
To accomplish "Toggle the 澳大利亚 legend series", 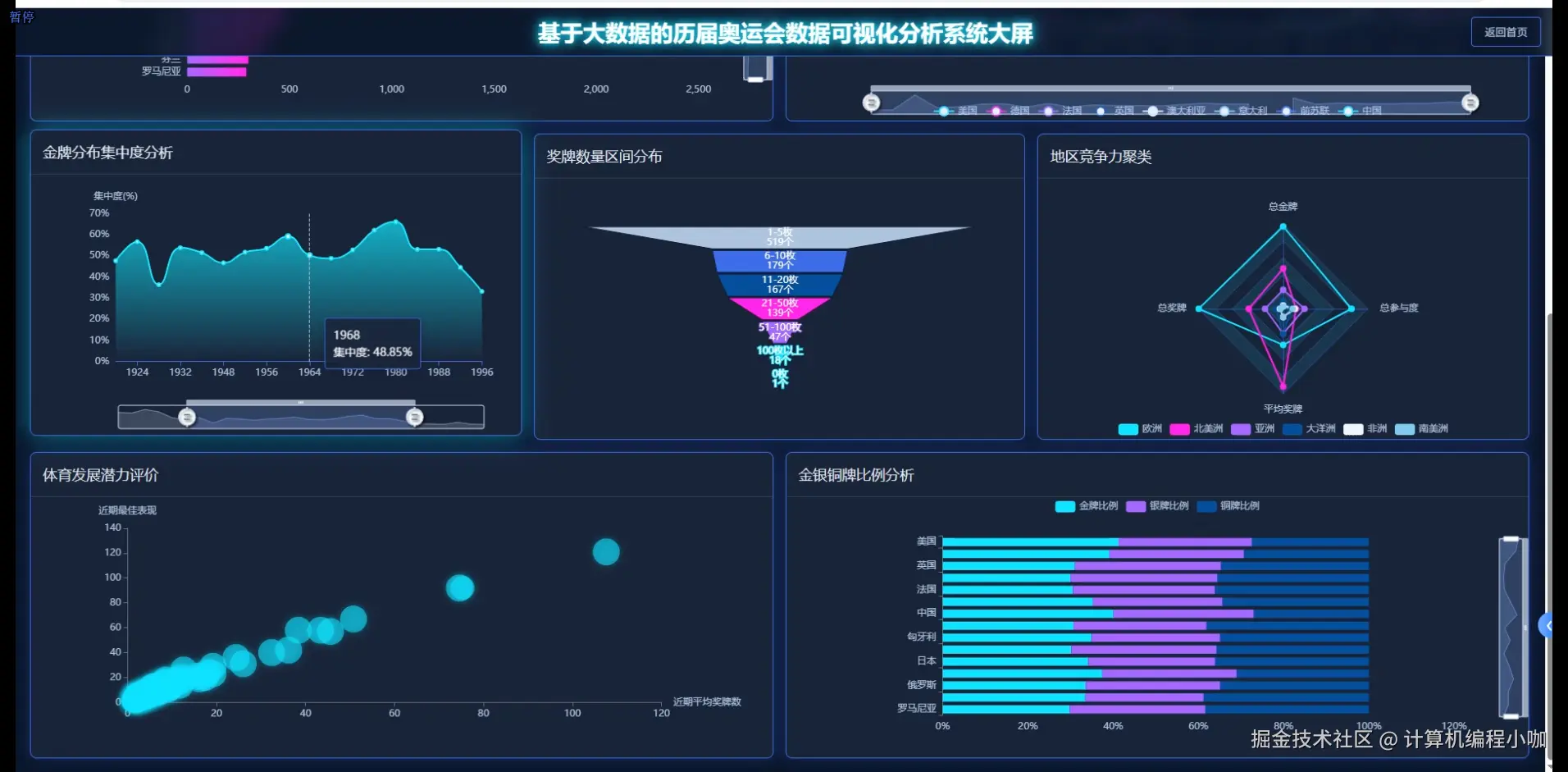I will point(1174,110).
